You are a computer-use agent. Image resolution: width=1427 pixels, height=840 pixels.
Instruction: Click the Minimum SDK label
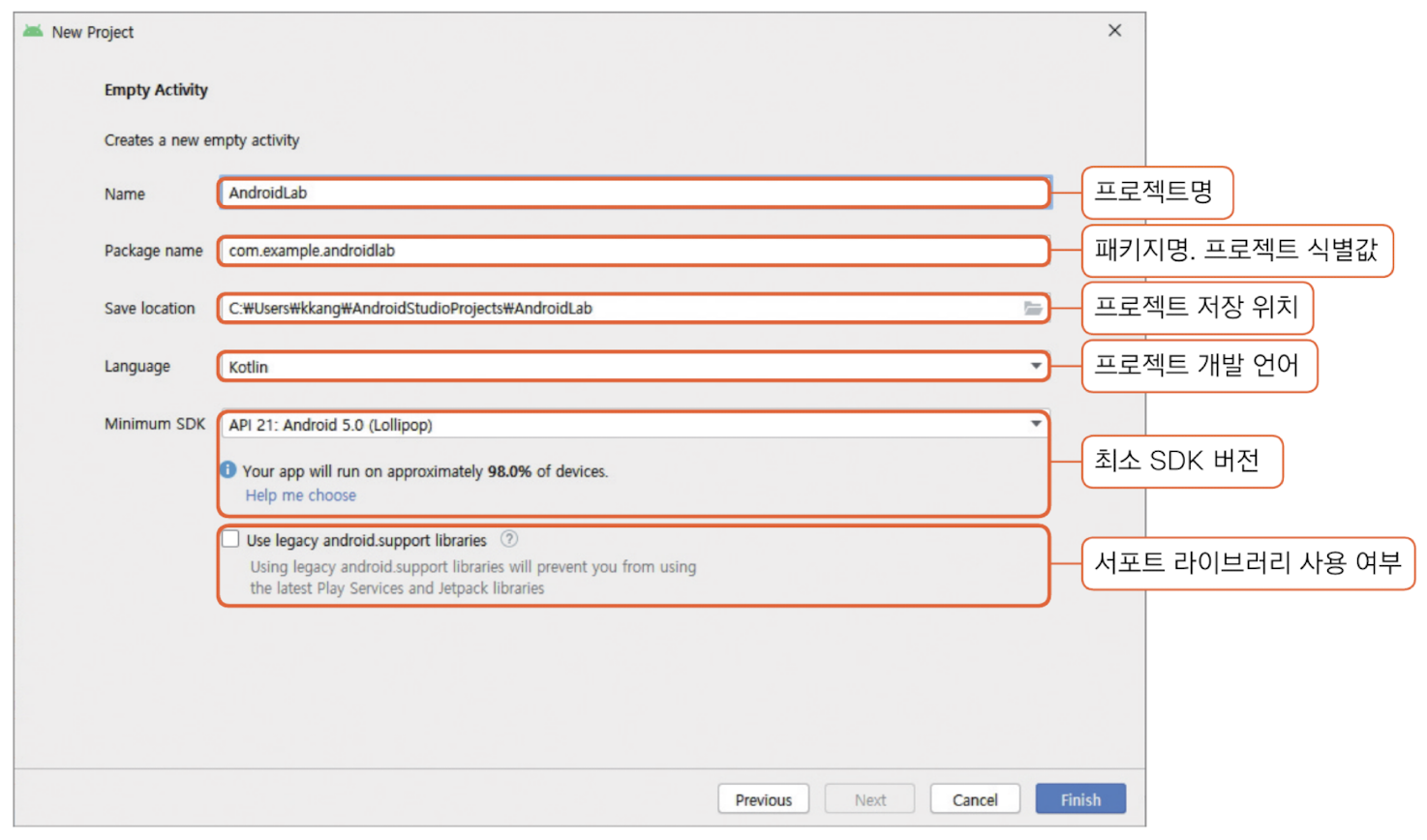(155, 424)
